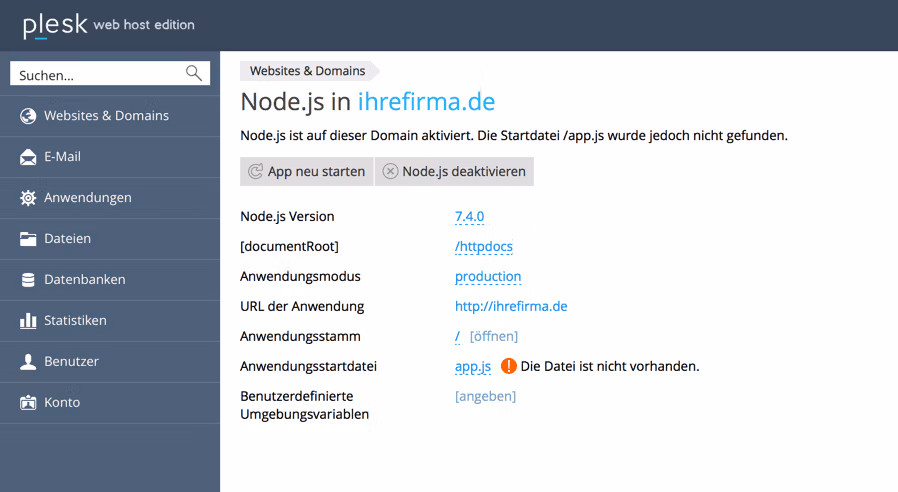This screenshot has height=492, width=898.
Task: Open Websites & Domains in sidebar
Action: [x=110, y=116]
